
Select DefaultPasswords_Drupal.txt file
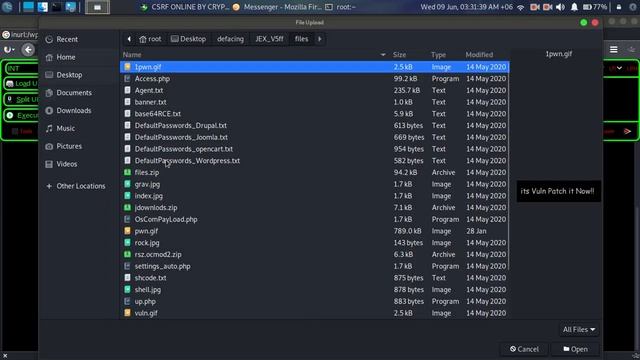[x=314, y=126]
